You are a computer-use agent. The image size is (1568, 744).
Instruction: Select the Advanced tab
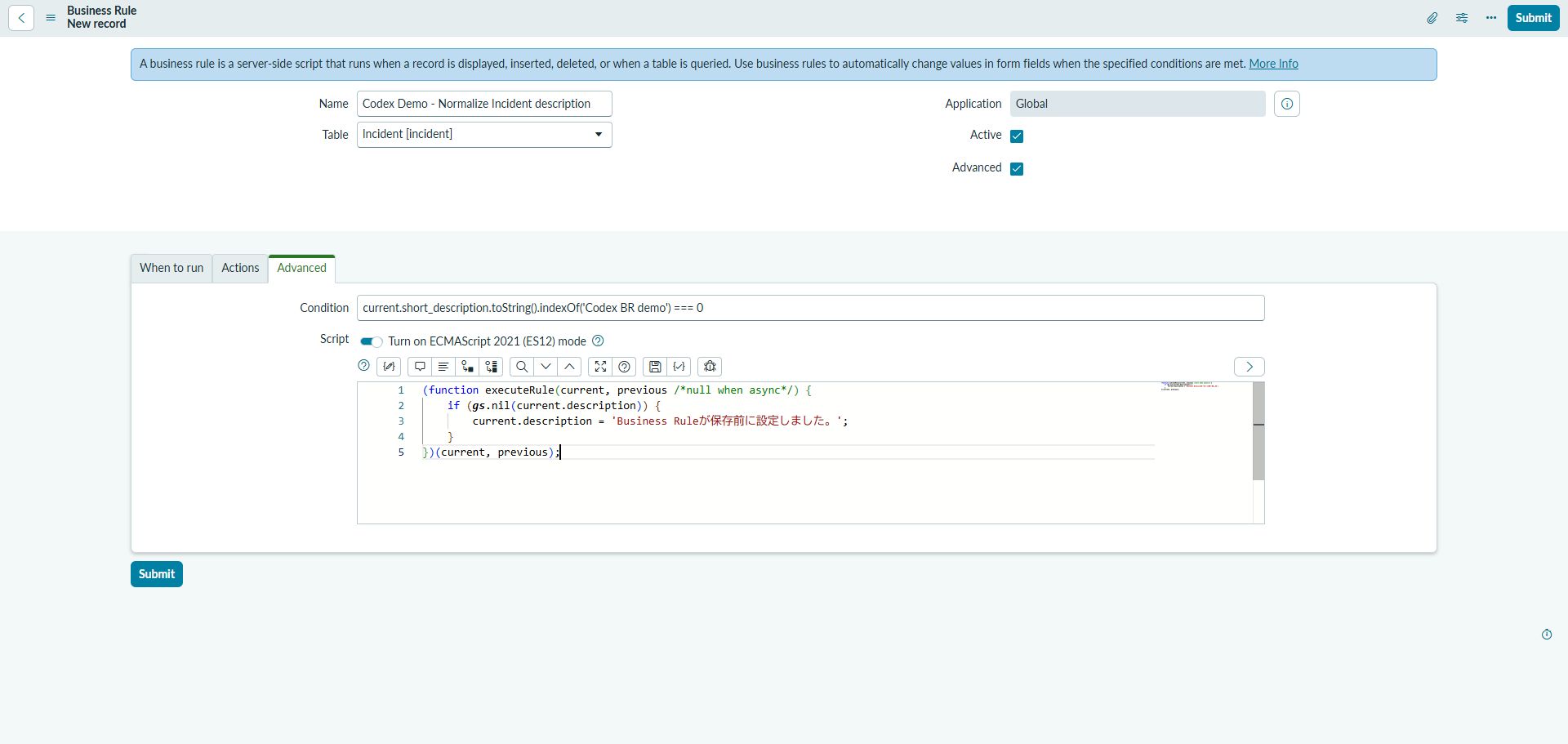coord(301,269)
